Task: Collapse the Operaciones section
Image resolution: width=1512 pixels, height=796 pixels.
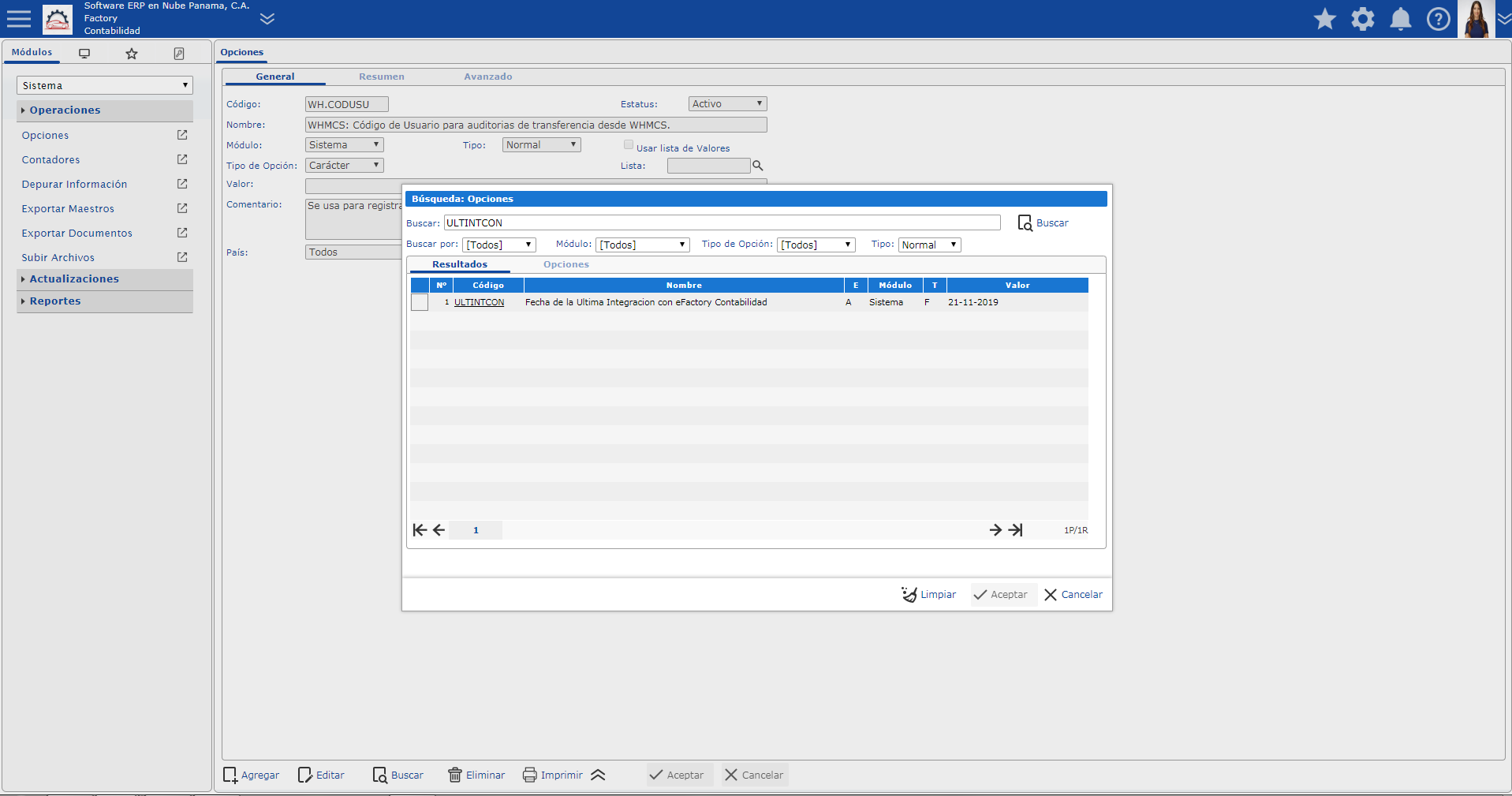Action: point(105,110)
